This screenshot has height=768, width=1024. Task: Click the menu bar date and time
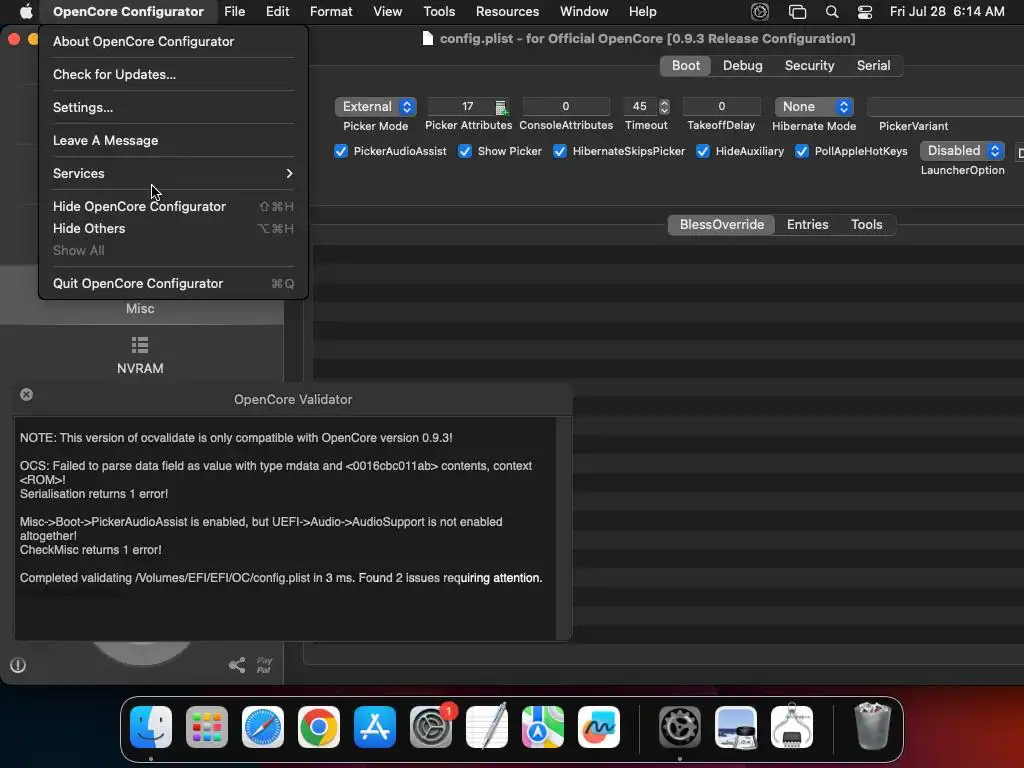pos(947,11)
